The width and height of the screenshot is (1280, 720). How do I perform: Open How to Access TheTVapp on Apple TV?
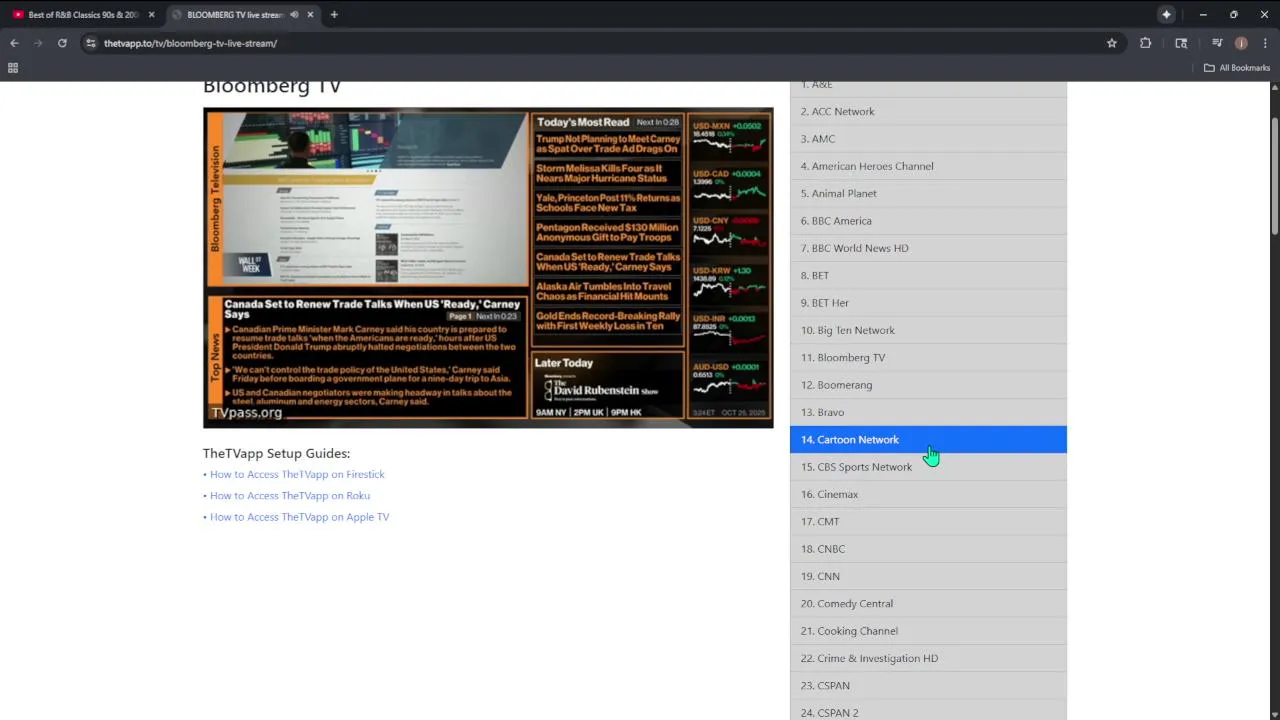coord(299,517)
